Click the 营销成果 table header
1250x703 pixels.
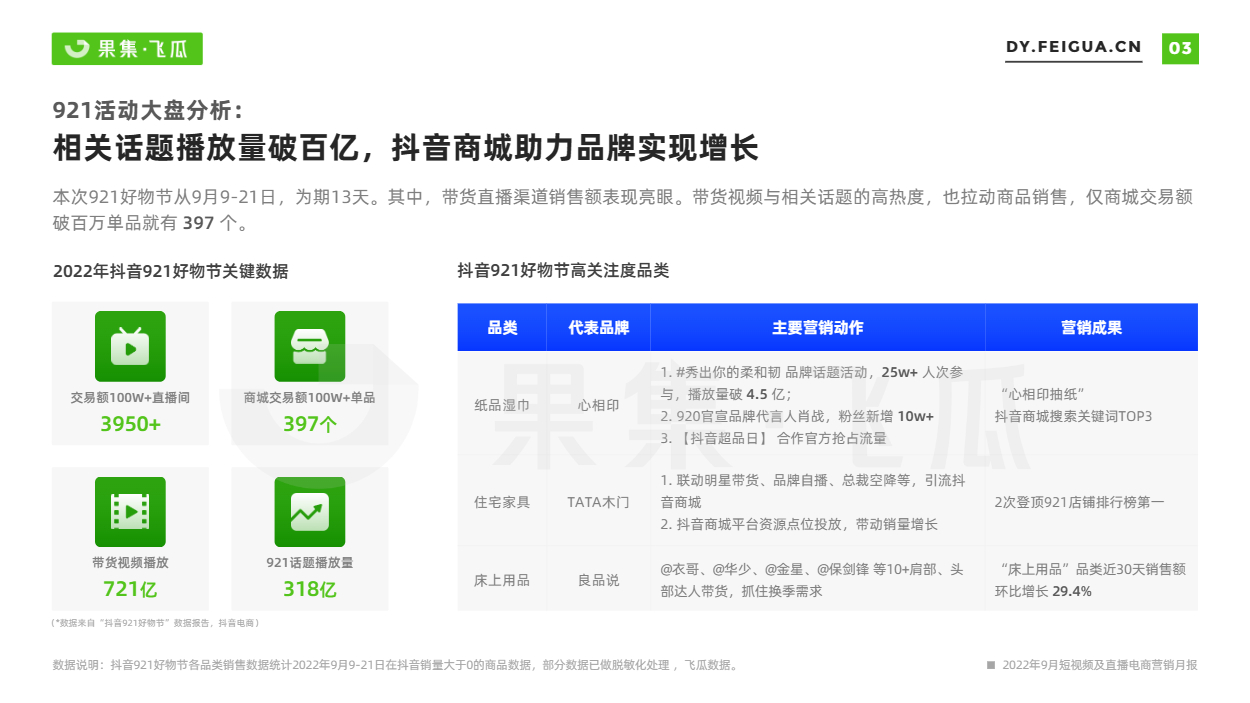pyautogui.click(x=1092, y=328)
